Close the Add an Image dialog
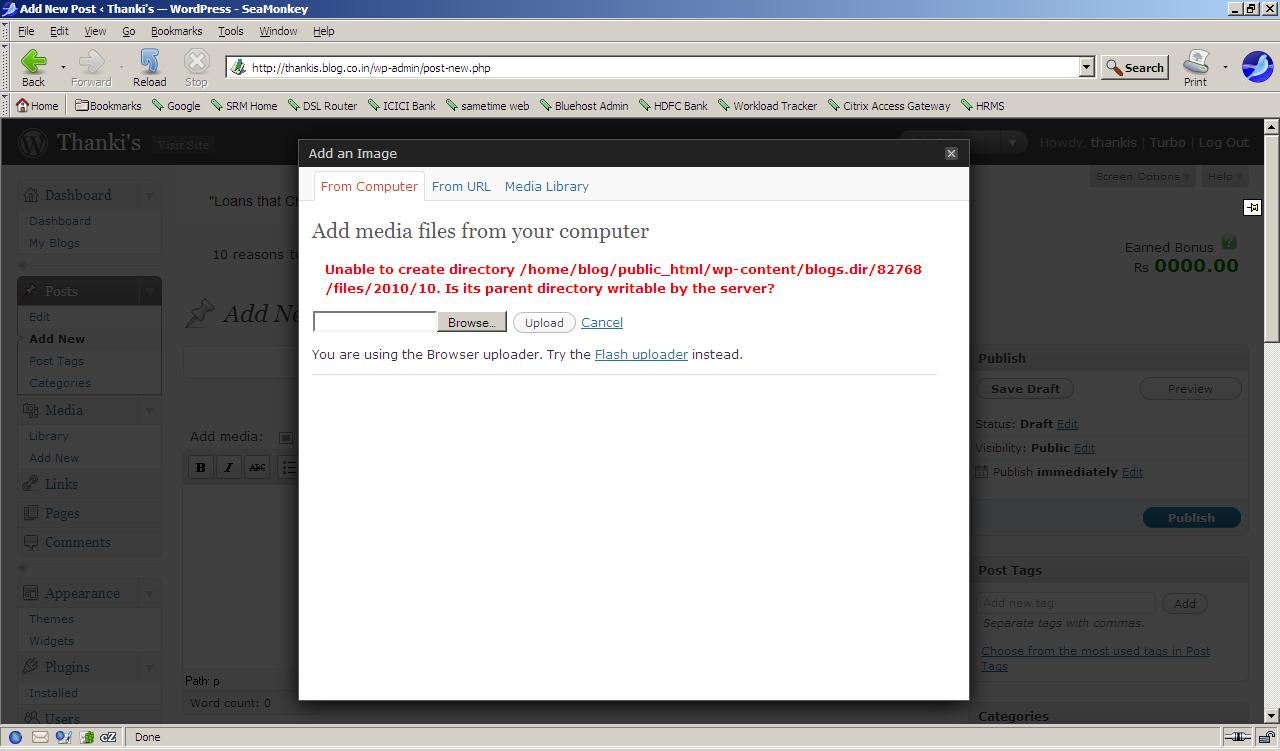This screenshot has width=1280, height=751. point(951,153)
